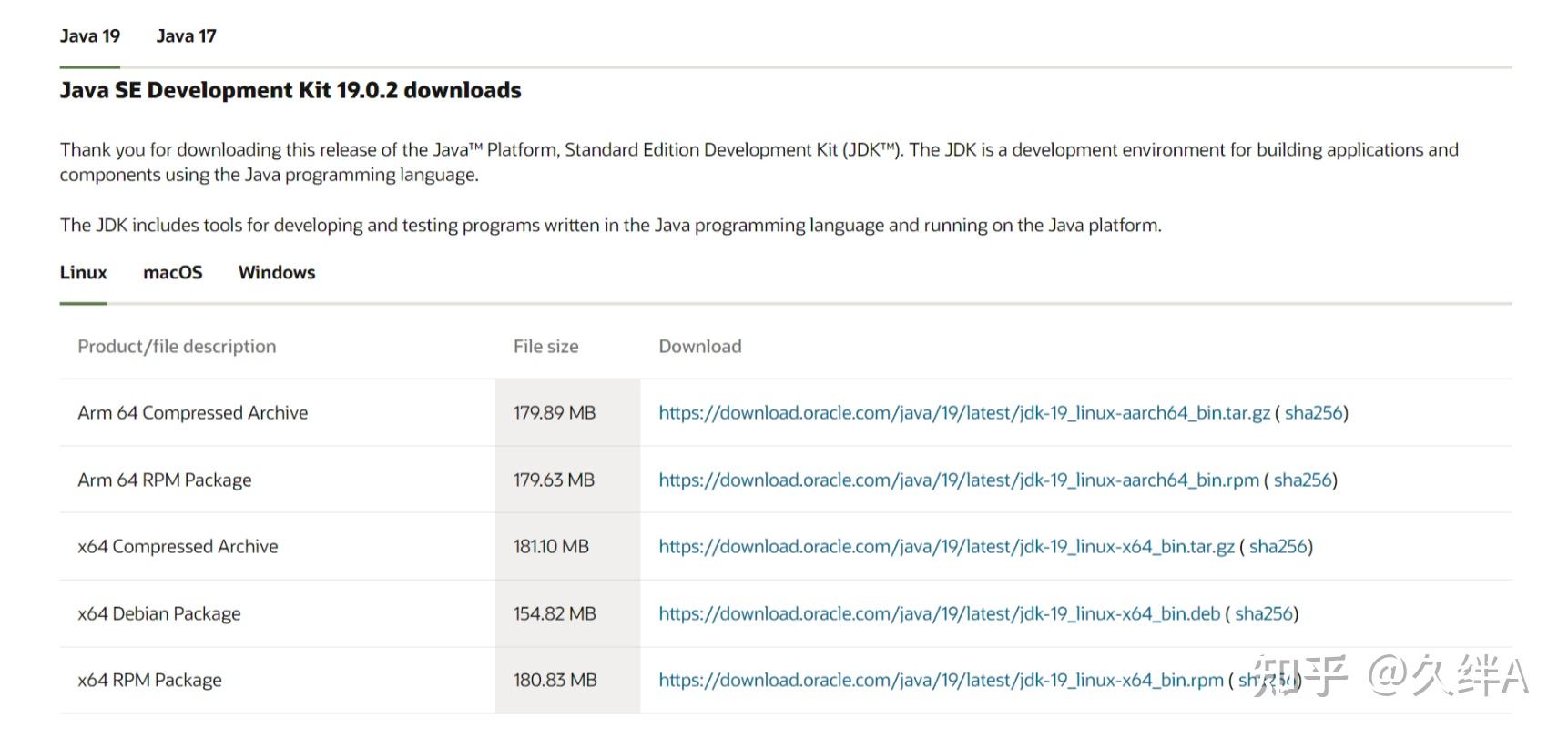Click the Product/file description column header
The image size is (1568, 738).
[x=177, y=347]
